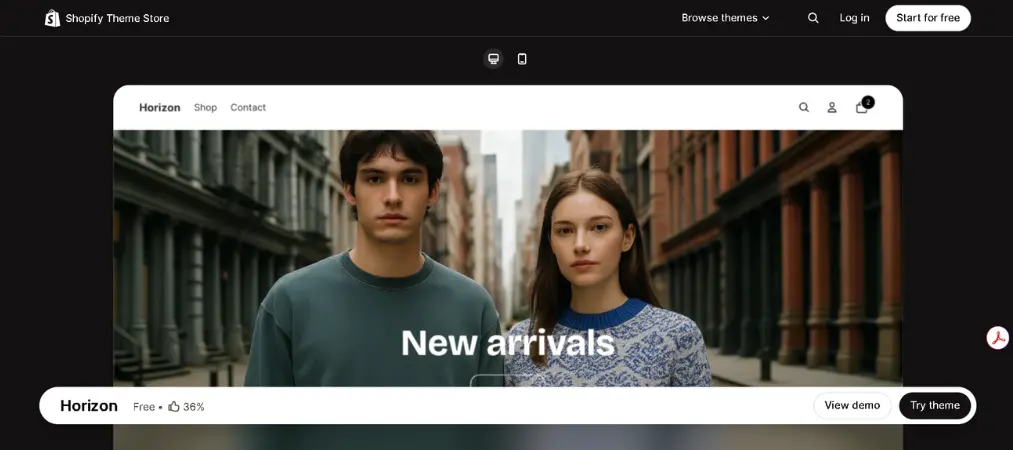Image resolution: width=1013 pixels, height=450 pixels.
Task: Click the Free price label
Action: point(144,407)
